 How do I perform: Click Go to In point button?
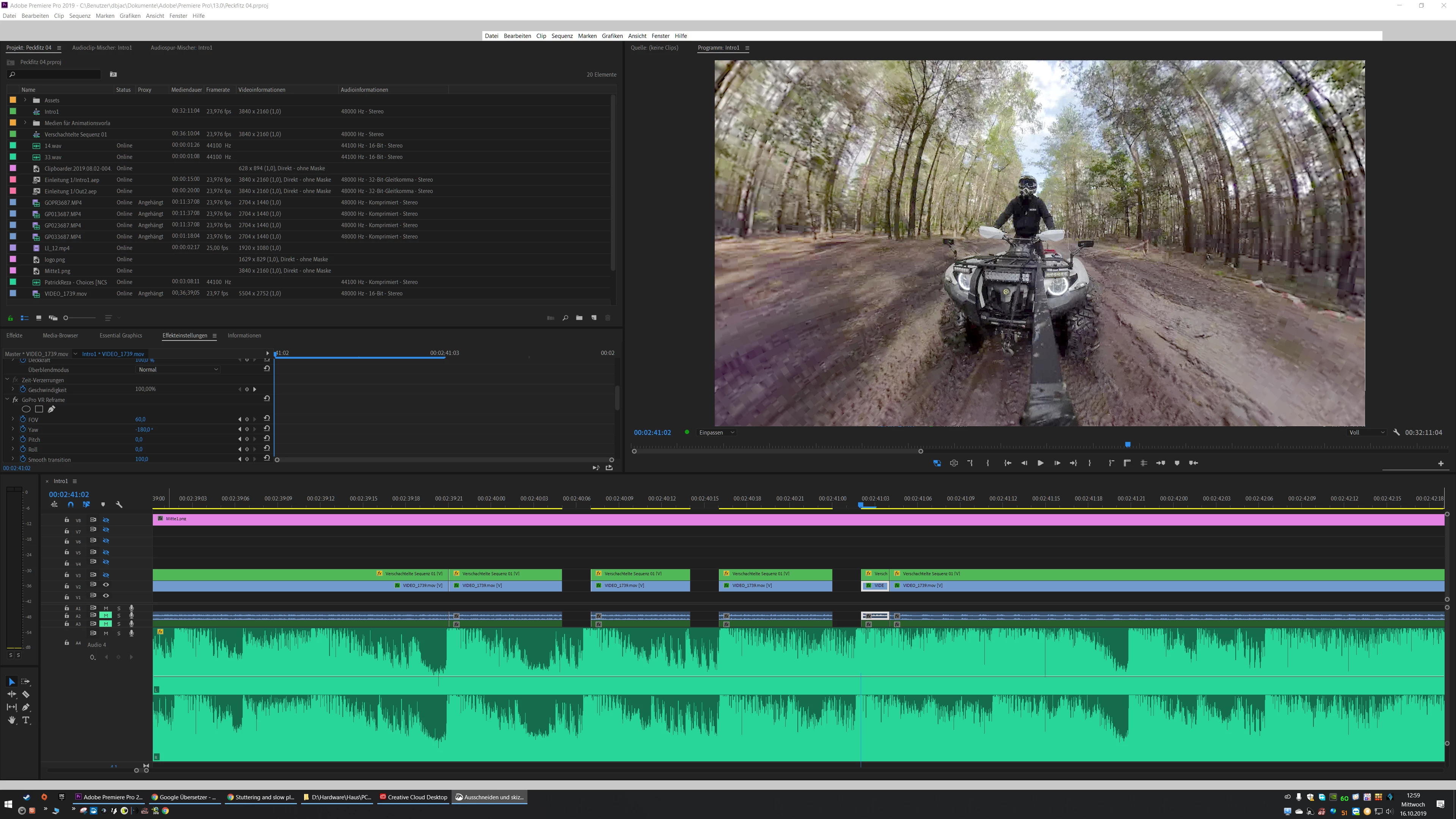click(x=1007, y=463)
